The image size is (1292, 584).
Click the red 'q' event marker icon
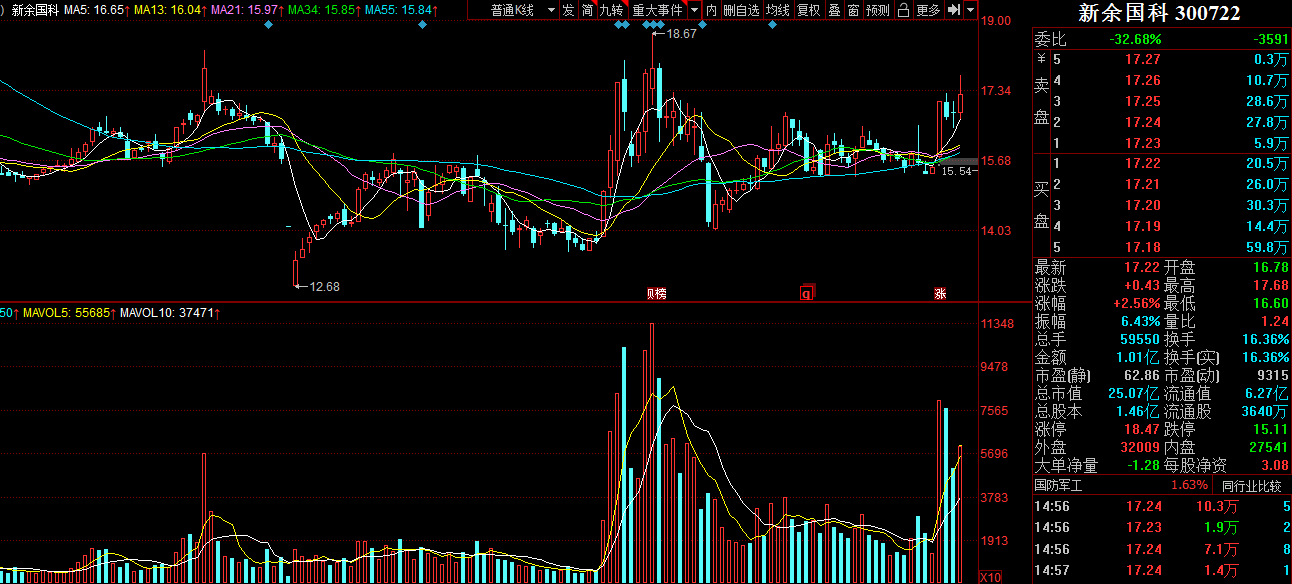(x=806, y=293)
